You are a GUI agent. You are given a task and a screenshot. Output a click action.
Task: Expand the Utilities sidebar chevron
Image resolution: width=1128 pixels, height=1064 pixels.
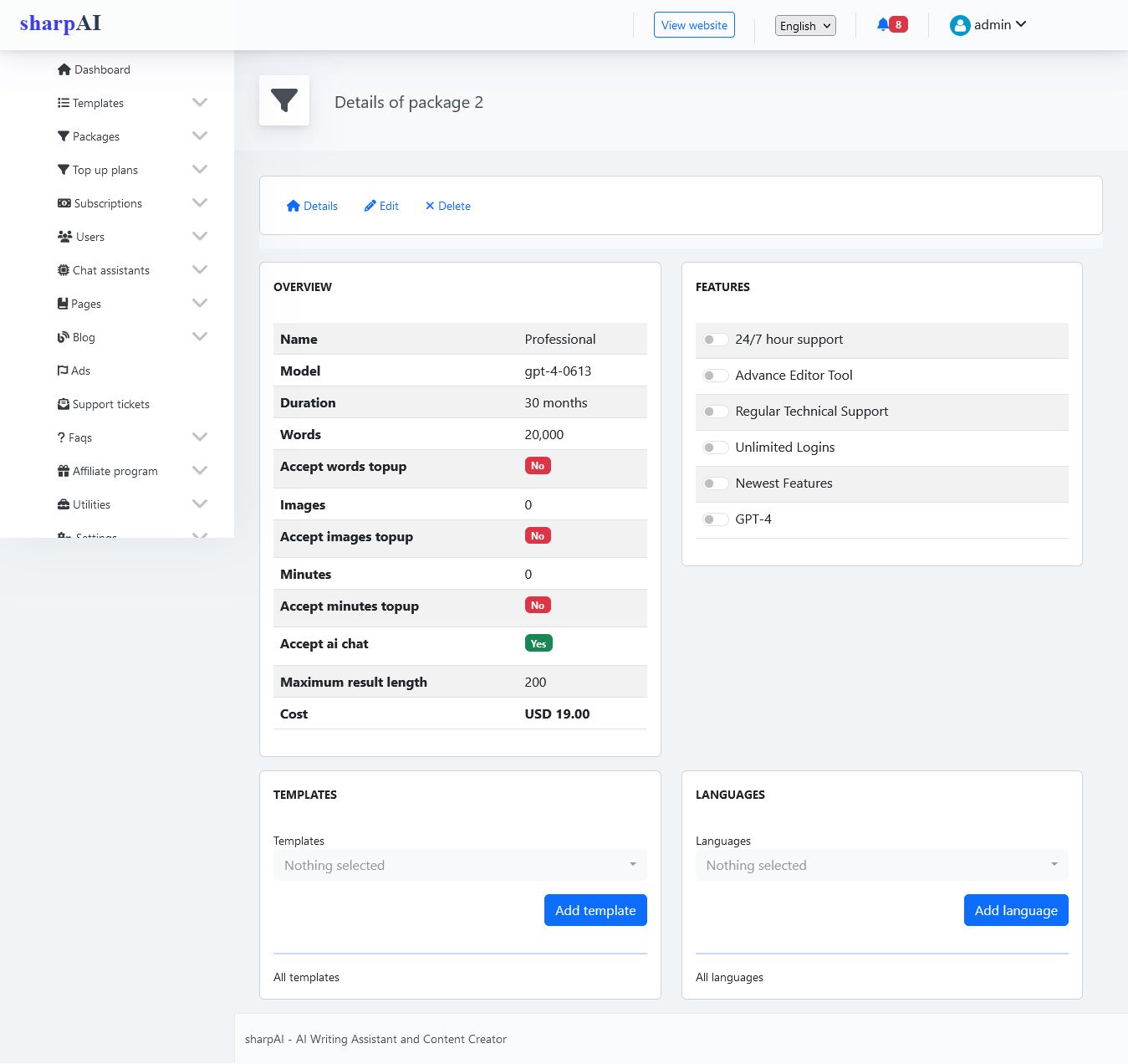click(x=200, y=504)
